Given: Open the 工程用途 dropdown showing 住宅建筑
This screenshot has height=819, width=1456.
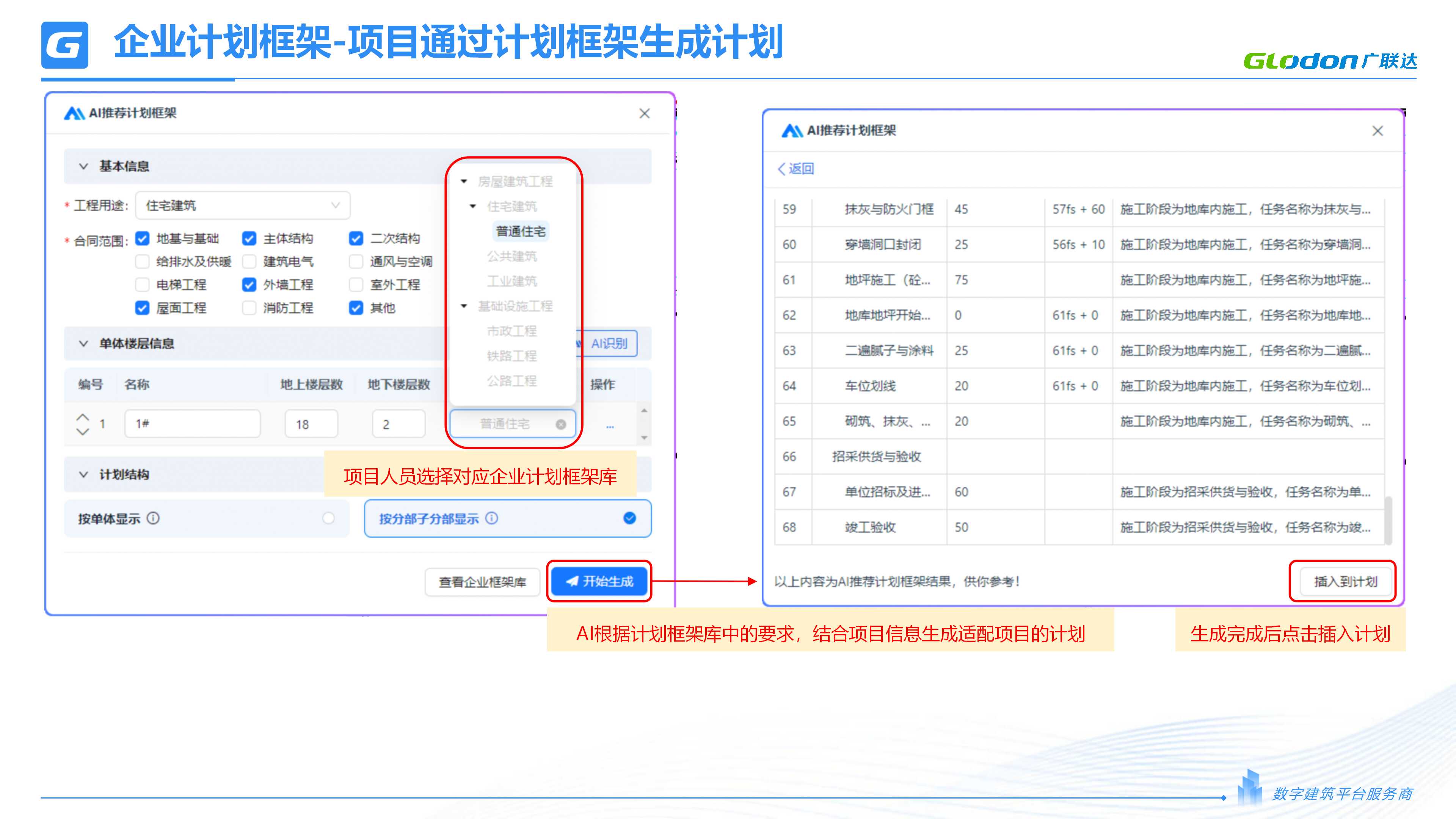Looking at the screenshot, I should tap(243, 206).
